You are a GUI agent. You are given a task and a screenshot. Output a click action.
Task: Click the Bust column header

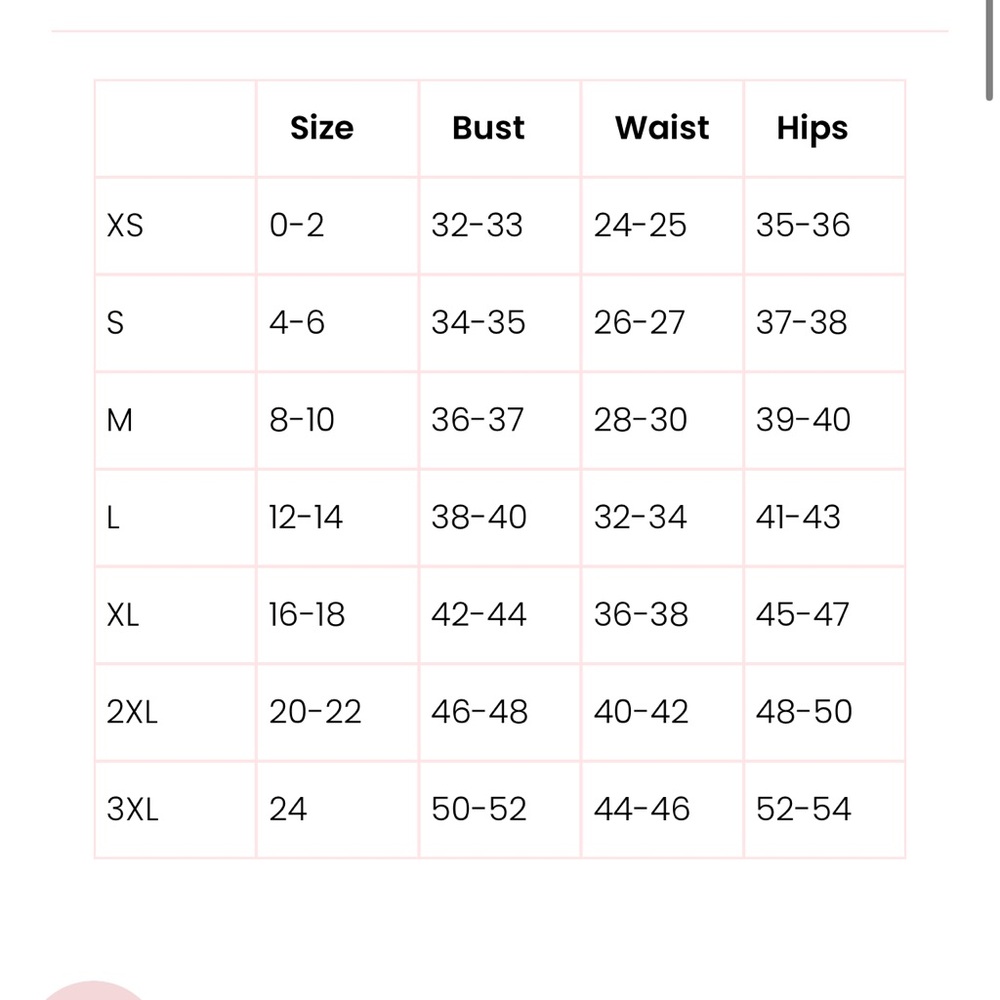489,128
